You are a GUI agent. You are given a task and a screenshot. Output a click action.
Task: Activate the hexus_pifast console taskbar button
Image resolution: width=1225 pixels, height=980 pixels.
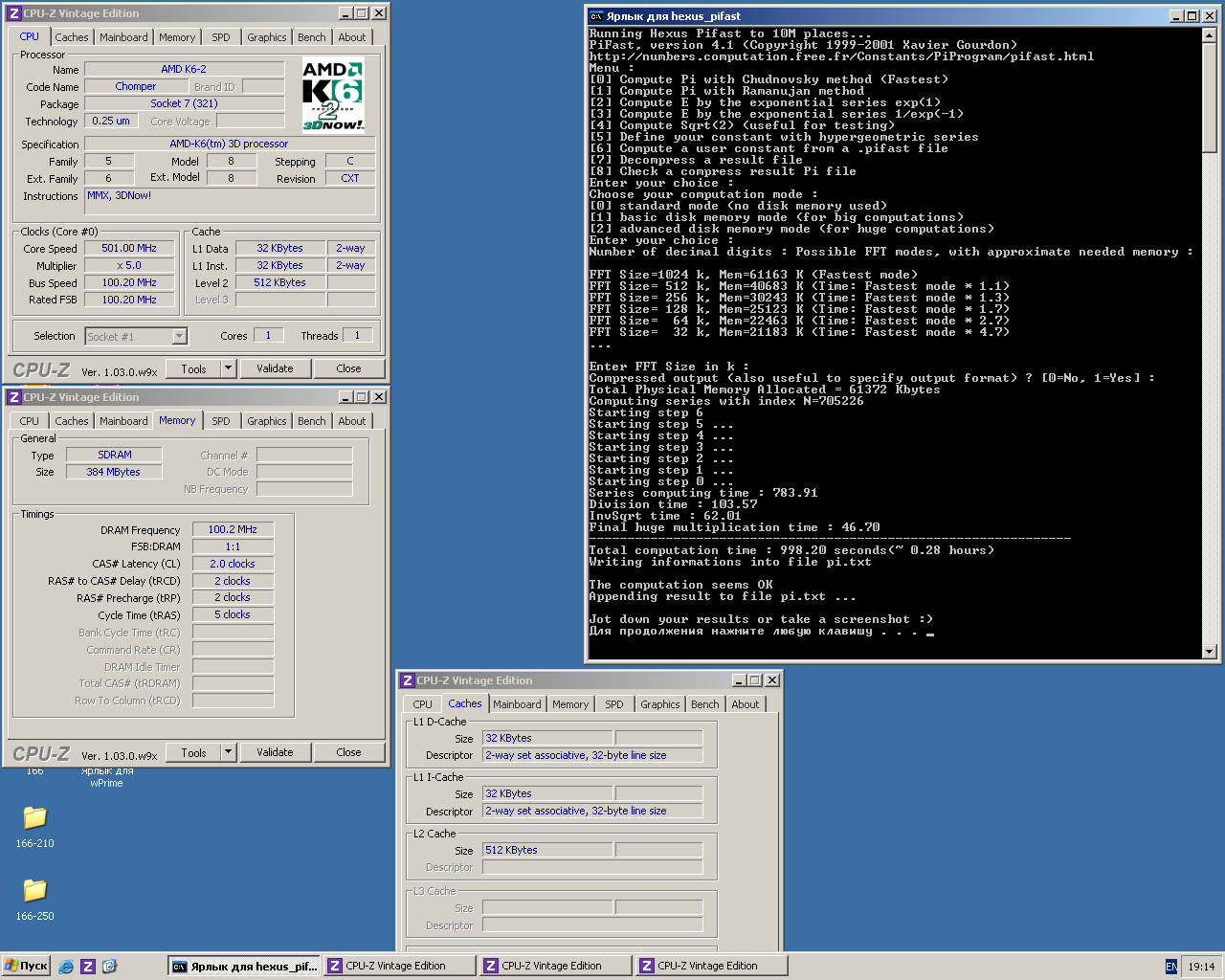(x=244, y=967)
